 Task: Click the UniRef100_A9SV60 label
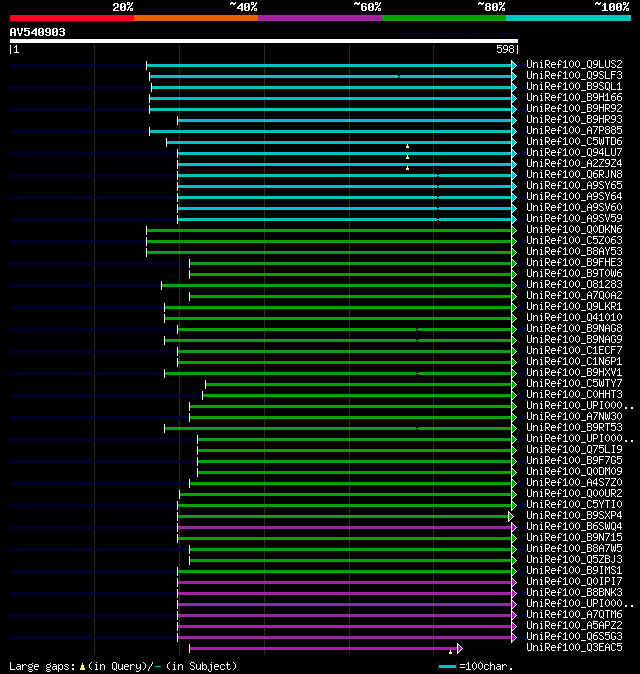(574, 208)
